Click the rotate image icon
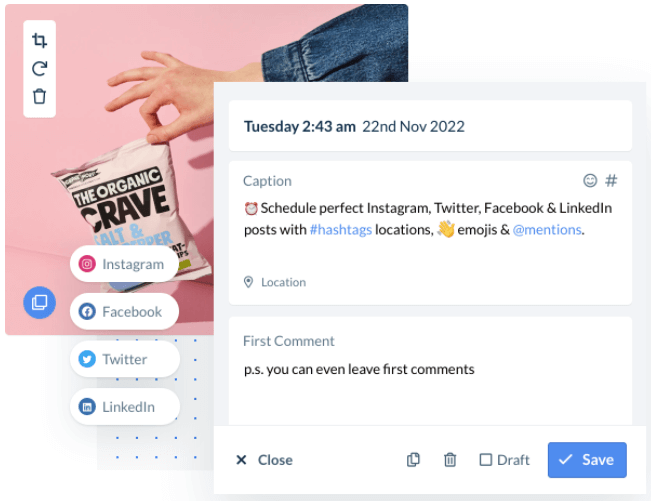 39,68
